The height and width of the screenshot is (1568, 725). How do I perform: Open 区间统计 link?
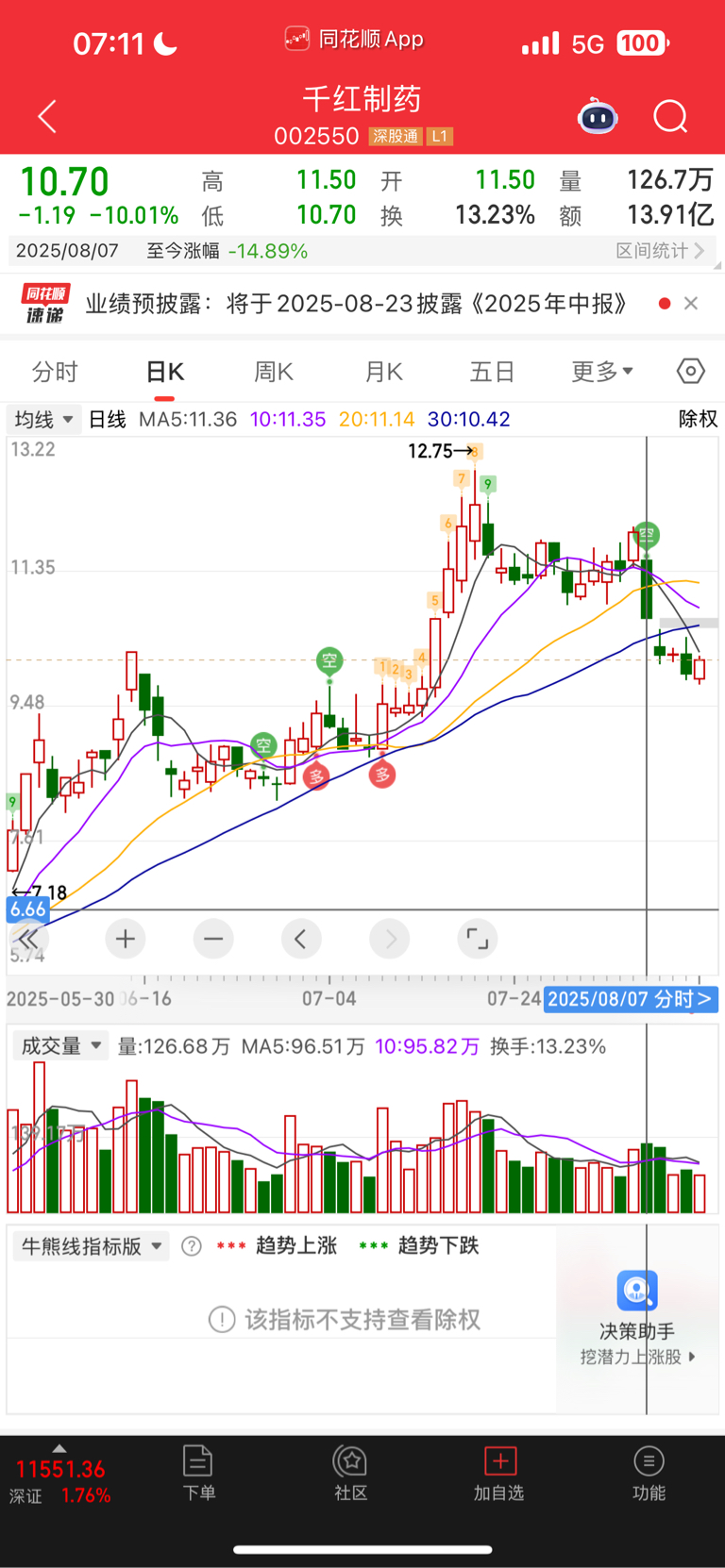[x=660, y=251]
